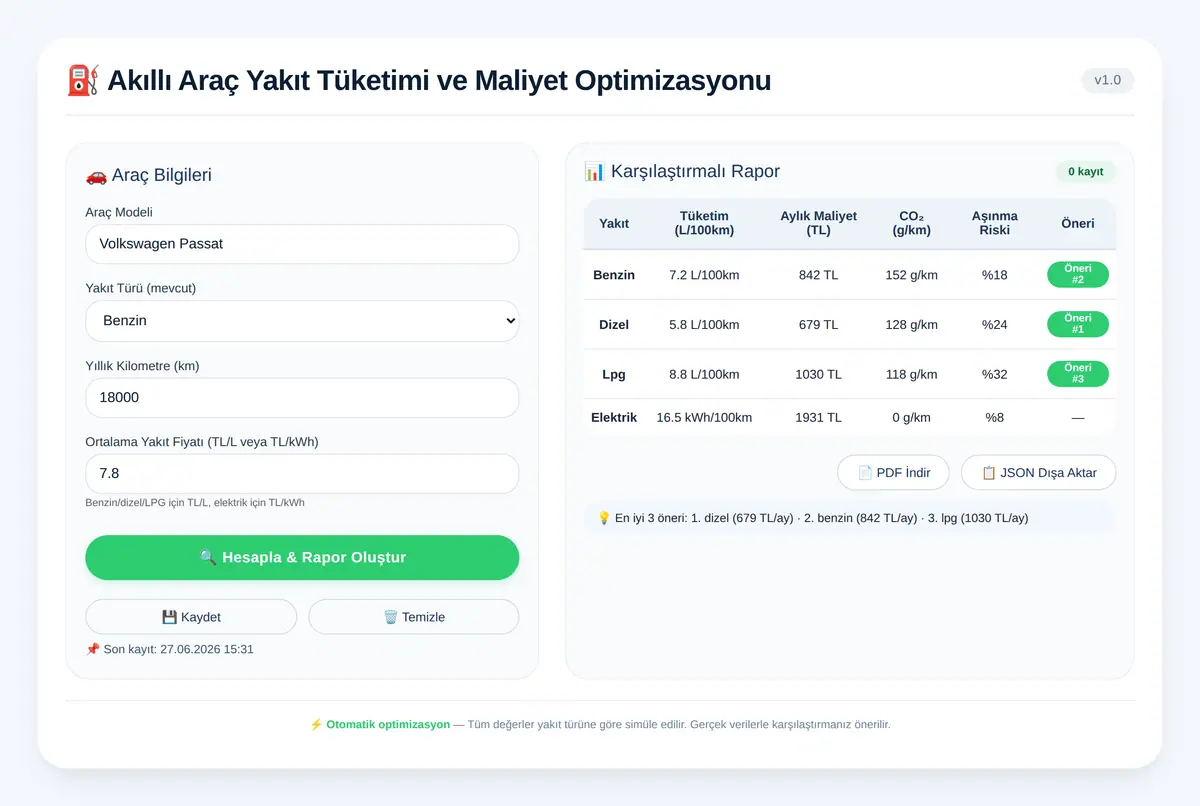
Task: Click the Yakıt column header
Action: tap(614, 223)
